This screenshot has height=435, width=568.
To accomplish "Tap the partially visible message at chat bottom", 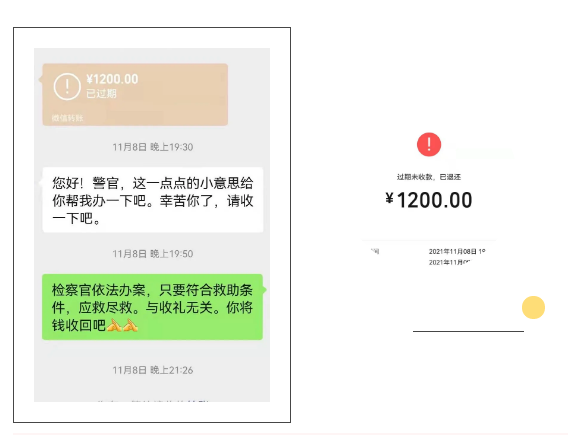I will 153,401.
